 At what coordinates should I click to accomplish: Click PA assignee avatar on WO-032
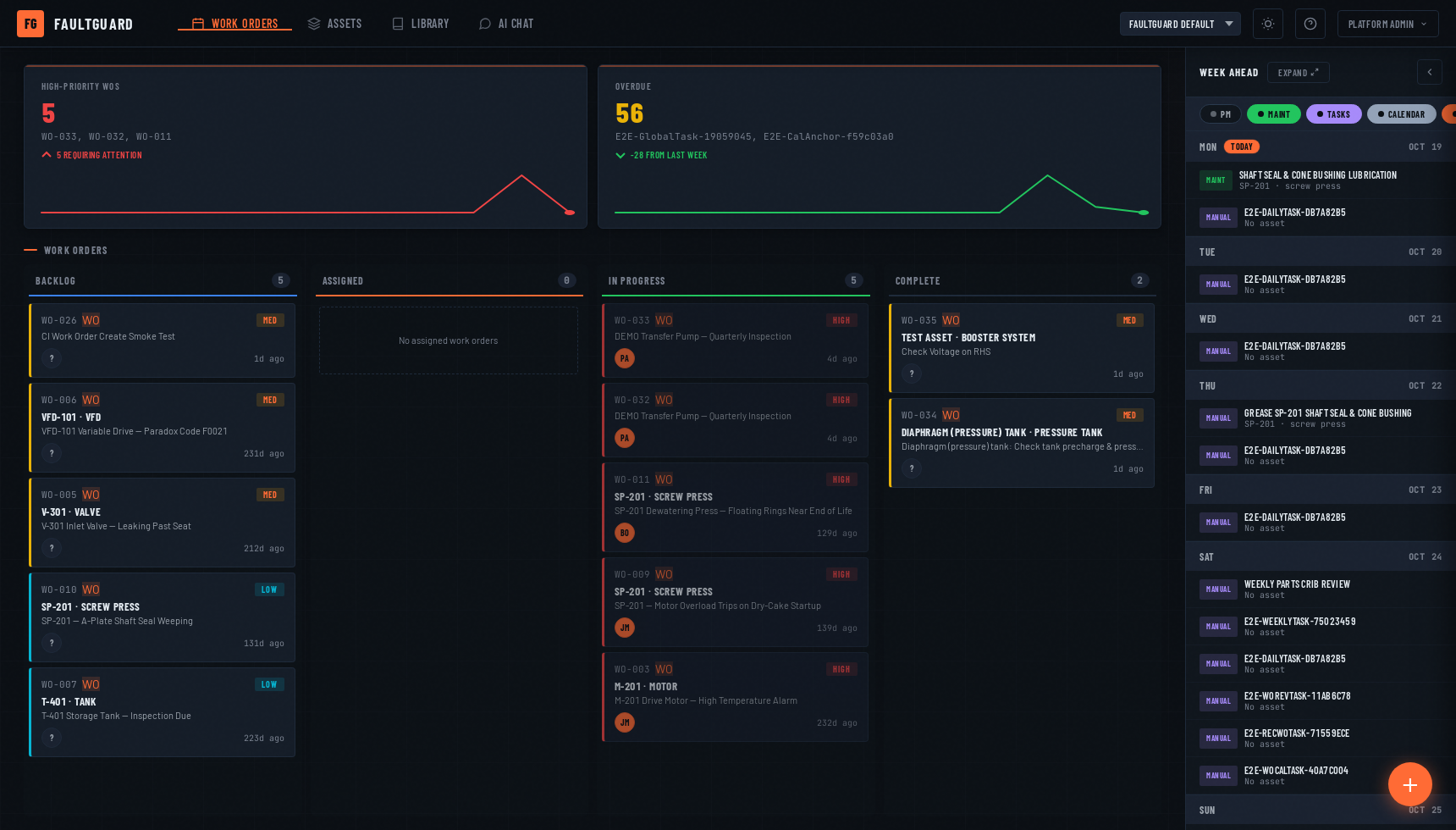coord(625,438)
